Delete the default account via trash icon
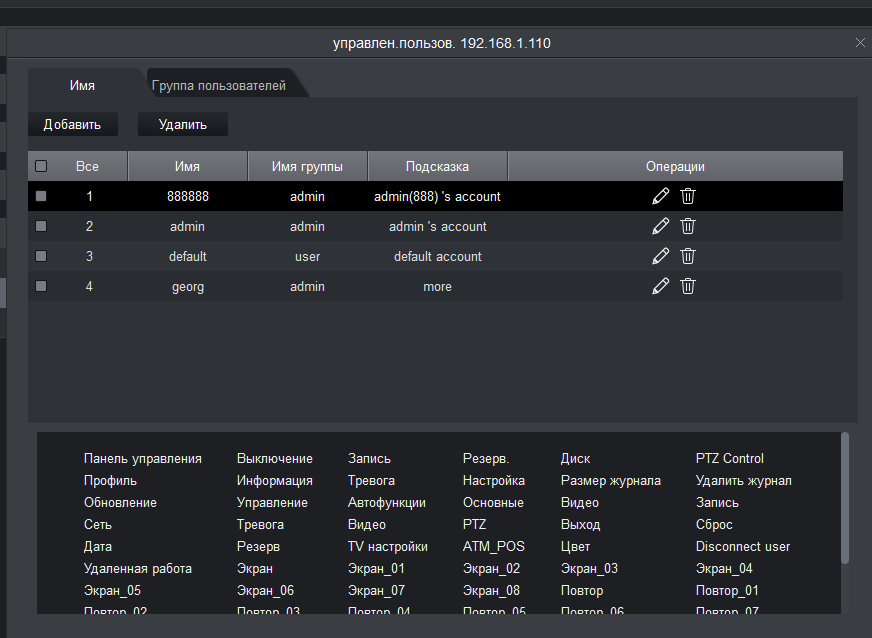Screen dimensions: 872x638 (x=688, y=256)
